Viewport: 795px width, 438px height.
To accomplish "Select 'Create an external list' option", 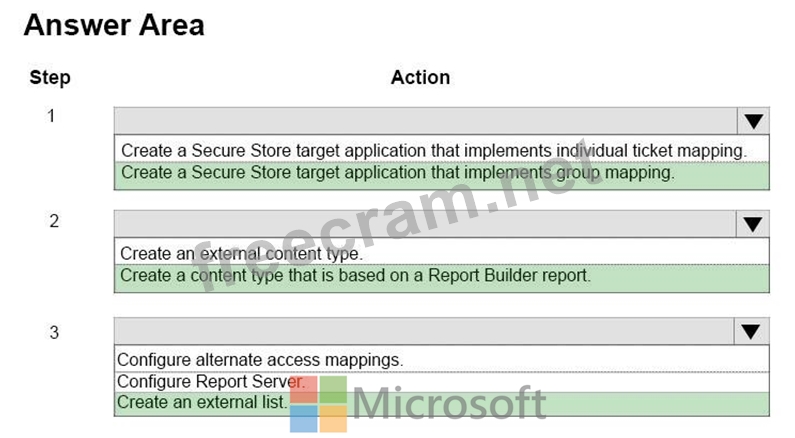I will coord(202,402).
